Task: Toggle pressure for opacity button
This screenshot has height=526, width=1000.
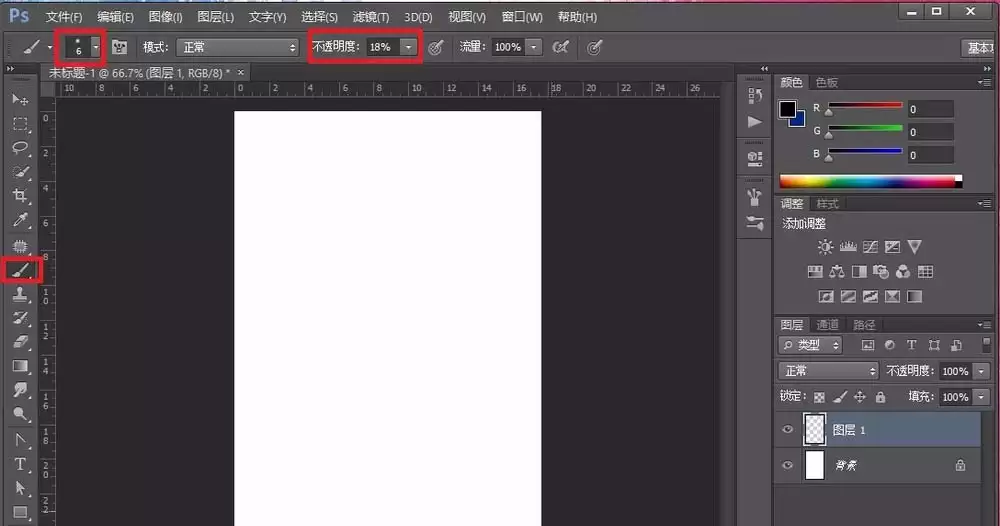Action: point(436,47)
